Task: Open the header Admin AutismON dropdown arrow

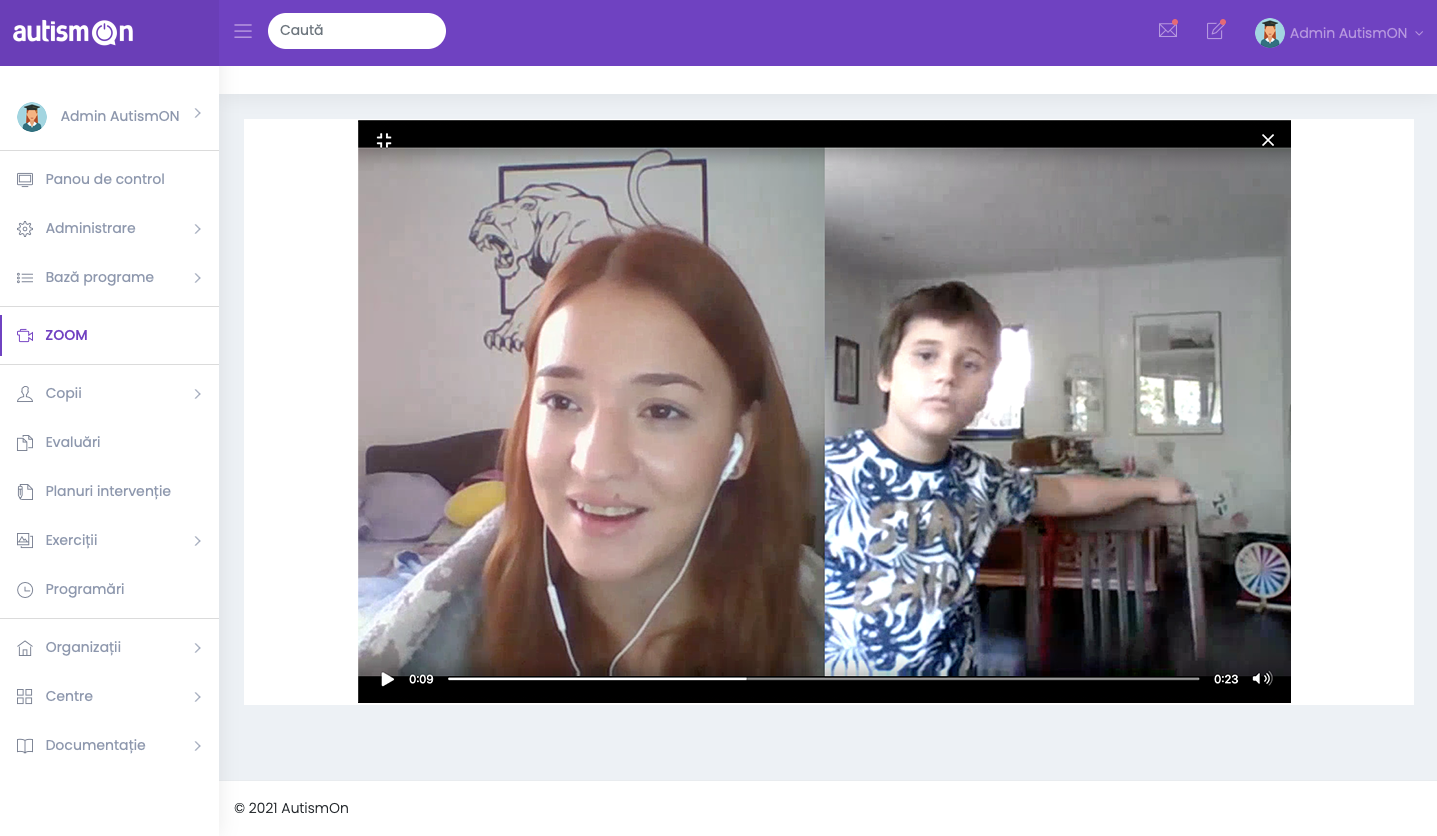Action: (x=1419, y=33)
